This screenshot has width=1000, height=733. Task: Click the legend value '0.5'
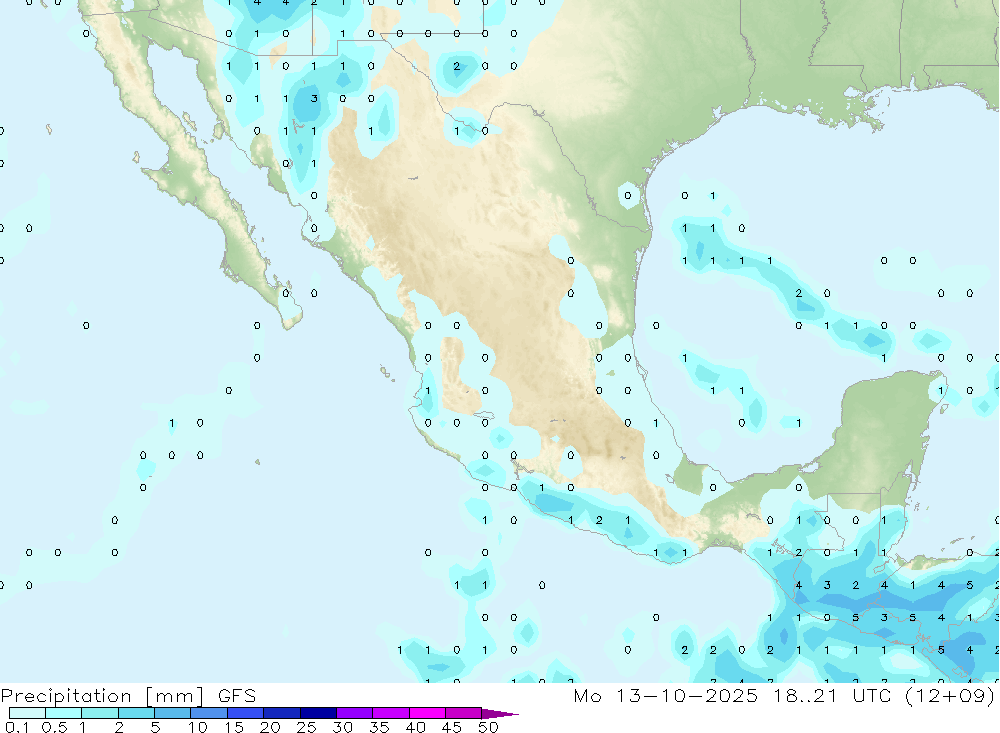coord(54,727)
